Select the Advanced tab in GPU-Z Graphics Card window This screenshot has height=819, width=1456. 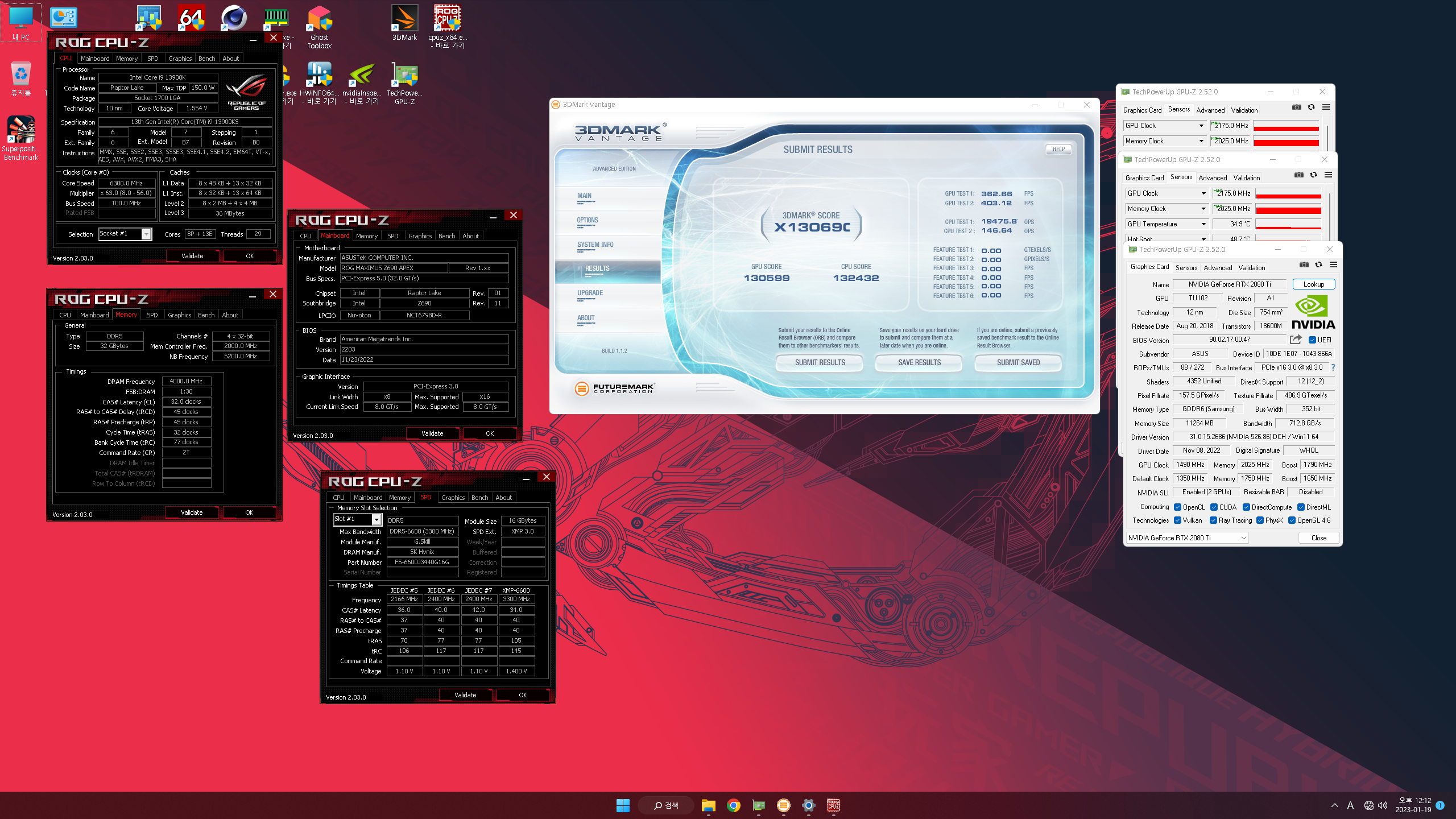click(x=1218, y=268)
